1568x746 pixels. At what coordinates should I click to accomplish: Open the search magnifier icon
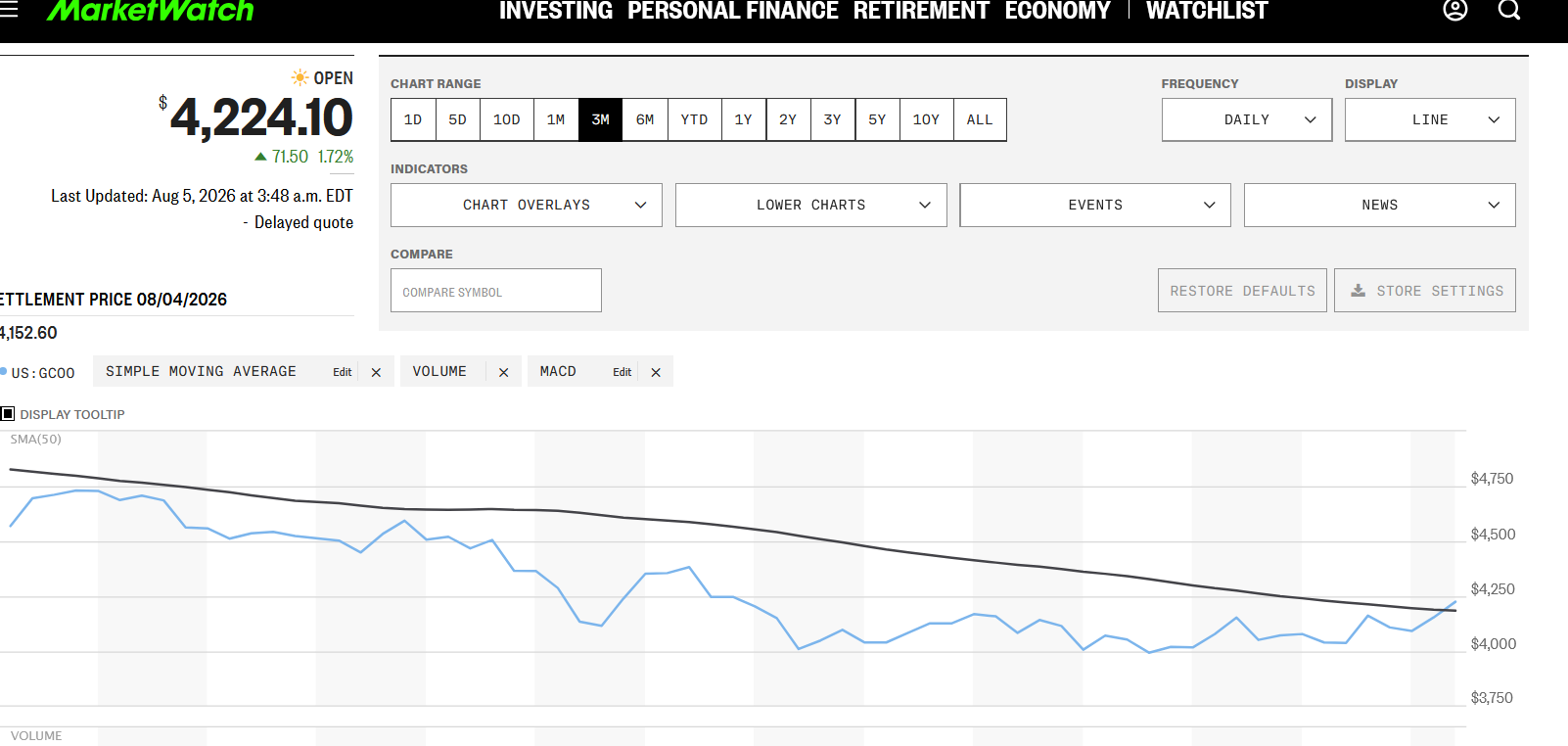pos(1509,10)
